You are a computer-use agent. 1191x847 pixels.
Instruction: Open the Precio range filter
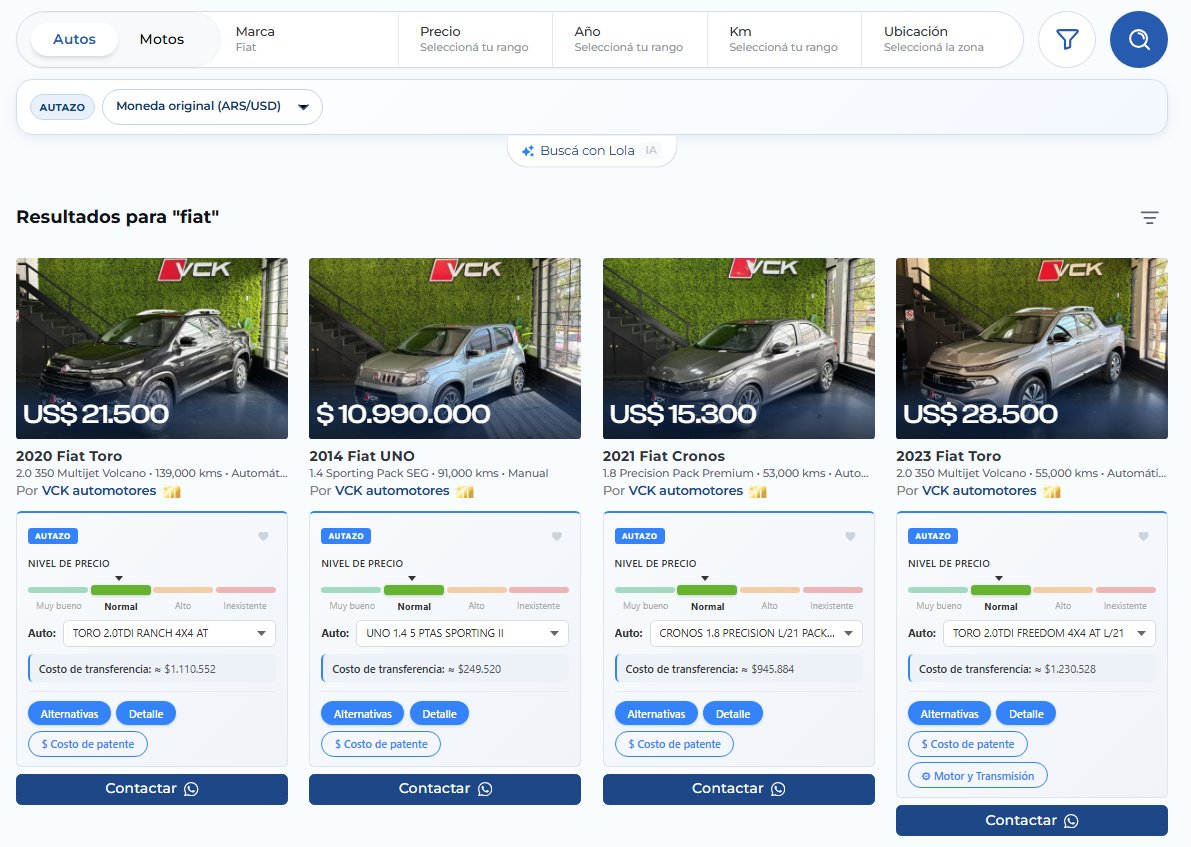[x=475, y=40]
